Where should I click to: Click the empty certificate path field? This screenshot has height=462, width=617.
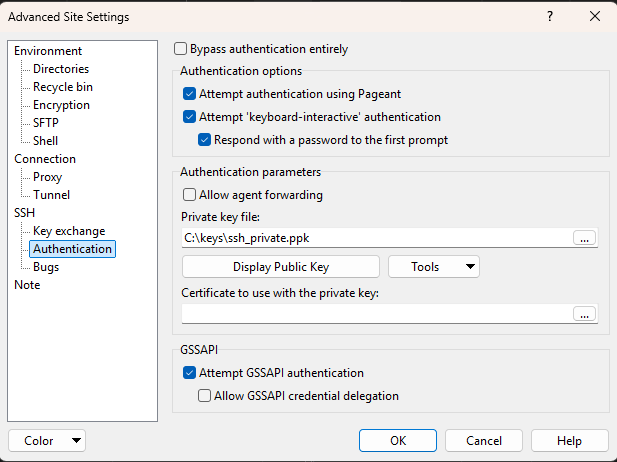(377, 314)
